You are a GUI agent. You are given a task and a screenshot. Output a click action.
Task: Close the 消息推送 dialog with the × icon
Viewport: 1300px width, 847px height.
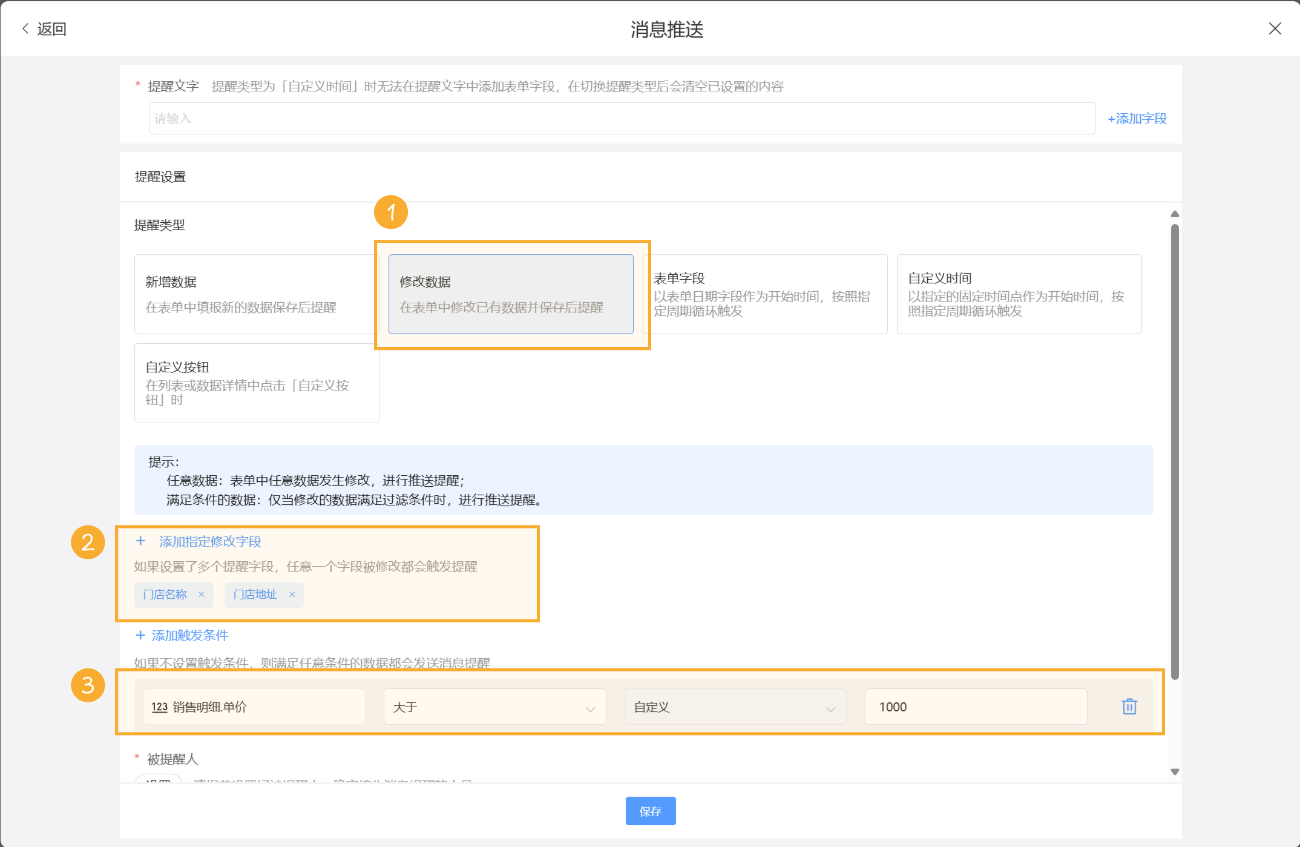pos(1275,28)
